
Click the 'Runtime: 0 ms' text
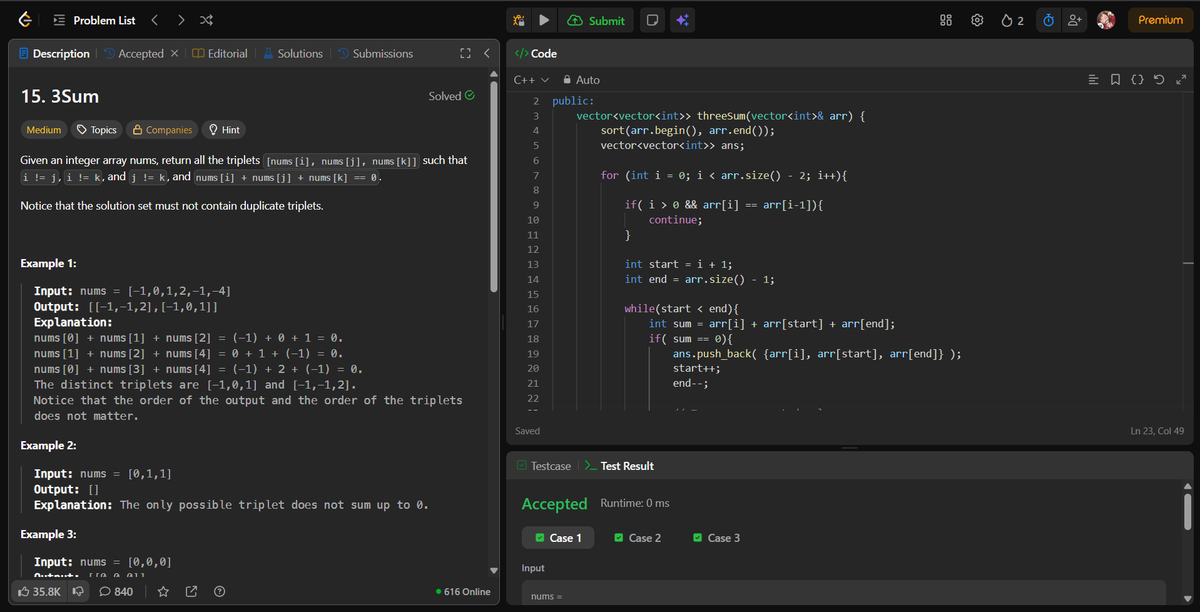tap(635, 502)
